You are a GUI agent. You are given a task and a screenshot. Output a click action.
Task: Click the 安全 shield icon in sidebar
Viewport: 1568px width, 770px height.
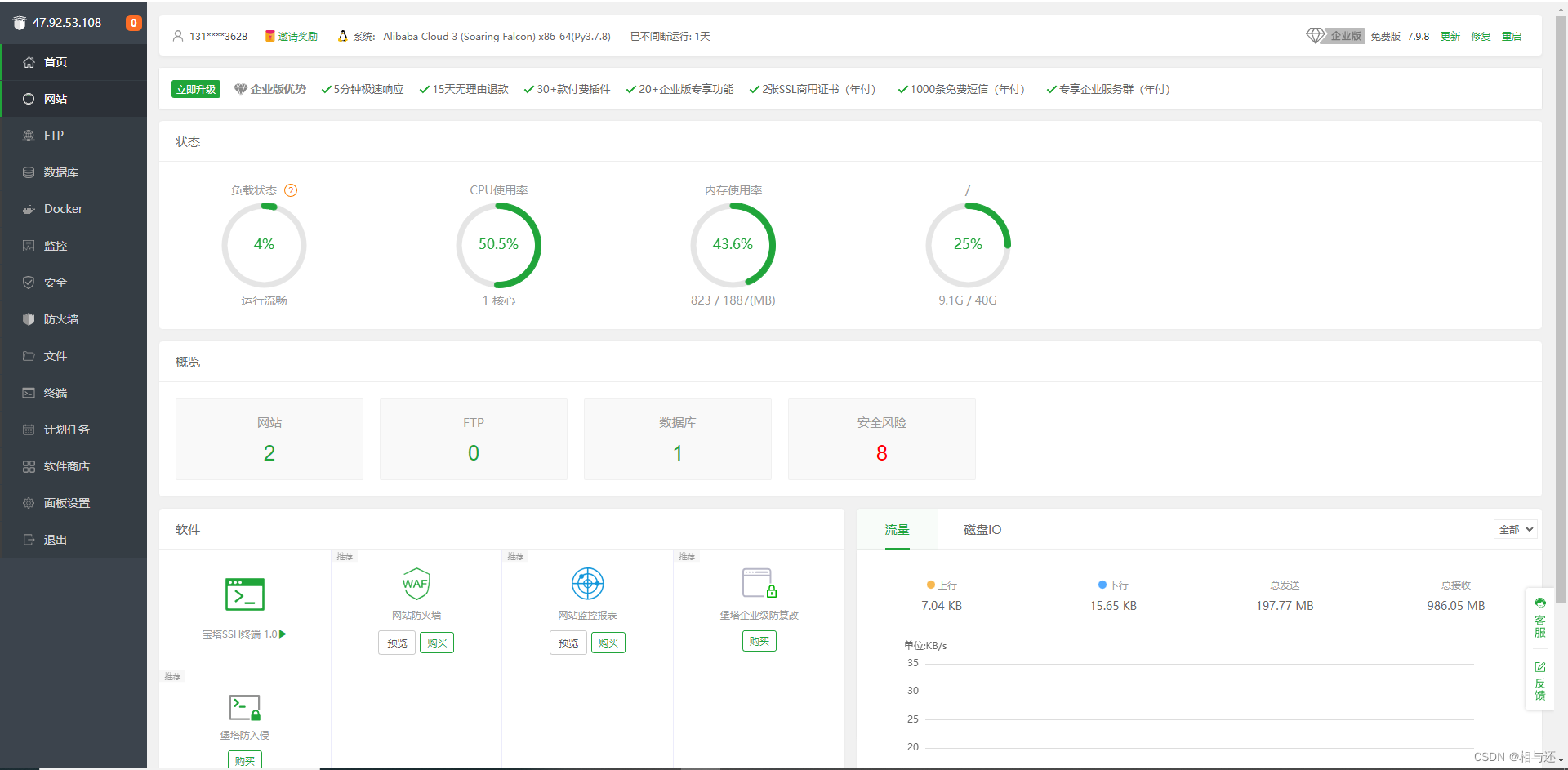[29, 283]
